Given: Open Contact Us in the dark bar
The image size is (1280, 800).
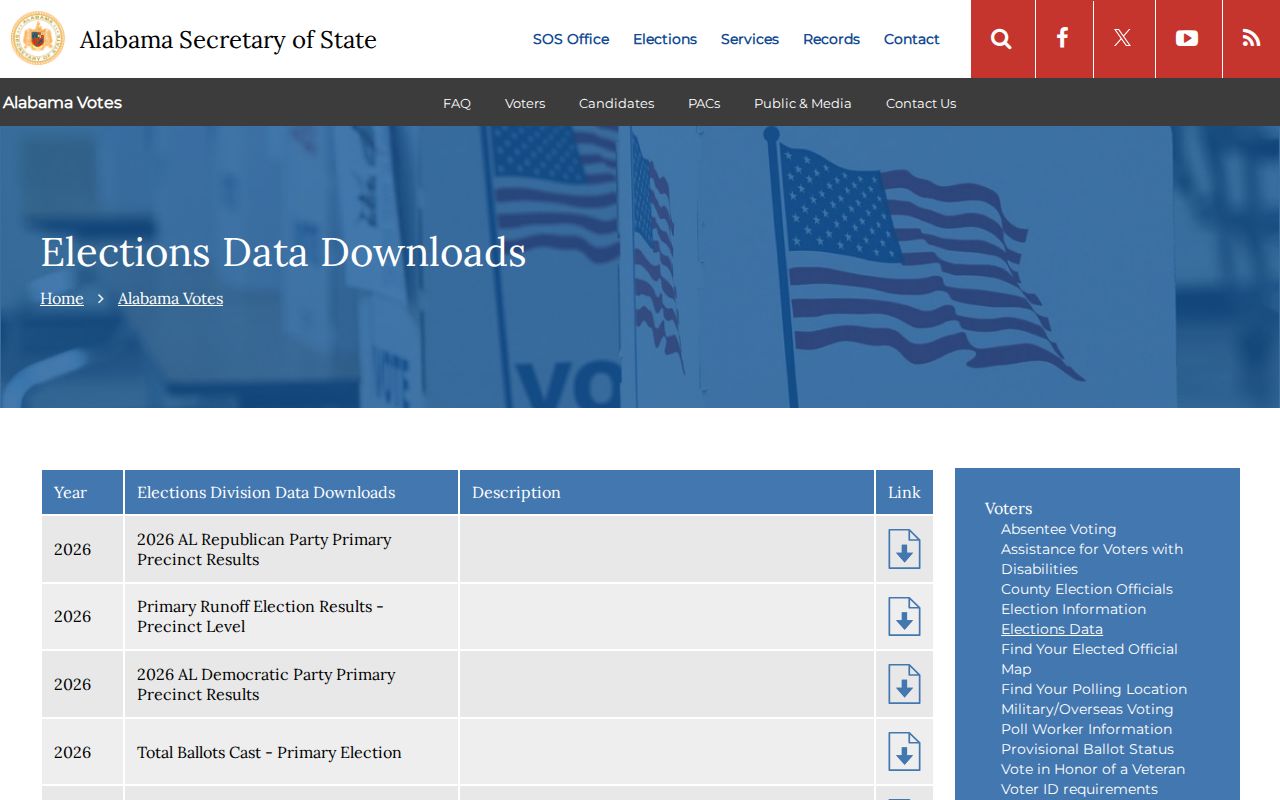Looking at the screenshot, I should [x=921, y=103].
